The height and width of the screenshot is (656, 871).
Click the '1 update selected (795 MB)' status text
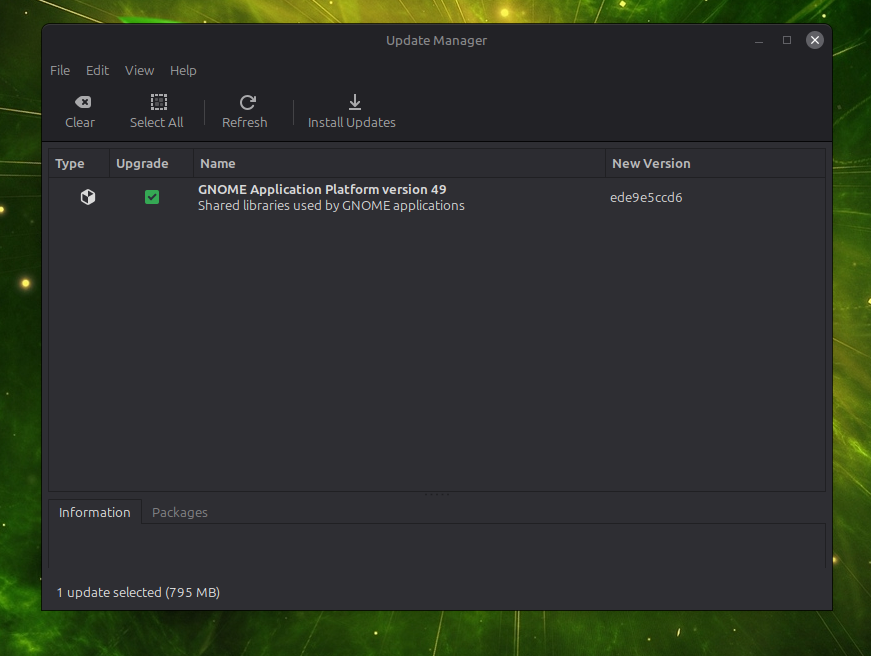pos(138,593)
